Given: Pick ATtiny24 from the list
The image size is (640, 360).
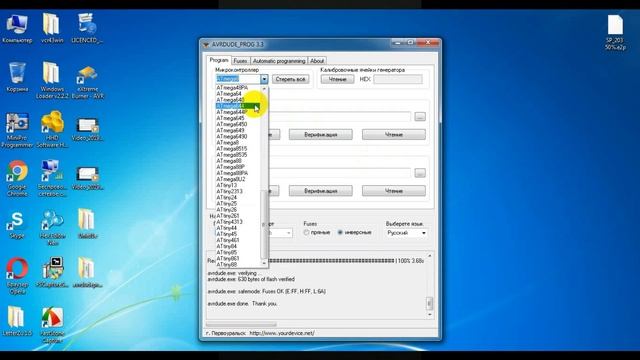Looking at the screenshot, I should point(238,198).
